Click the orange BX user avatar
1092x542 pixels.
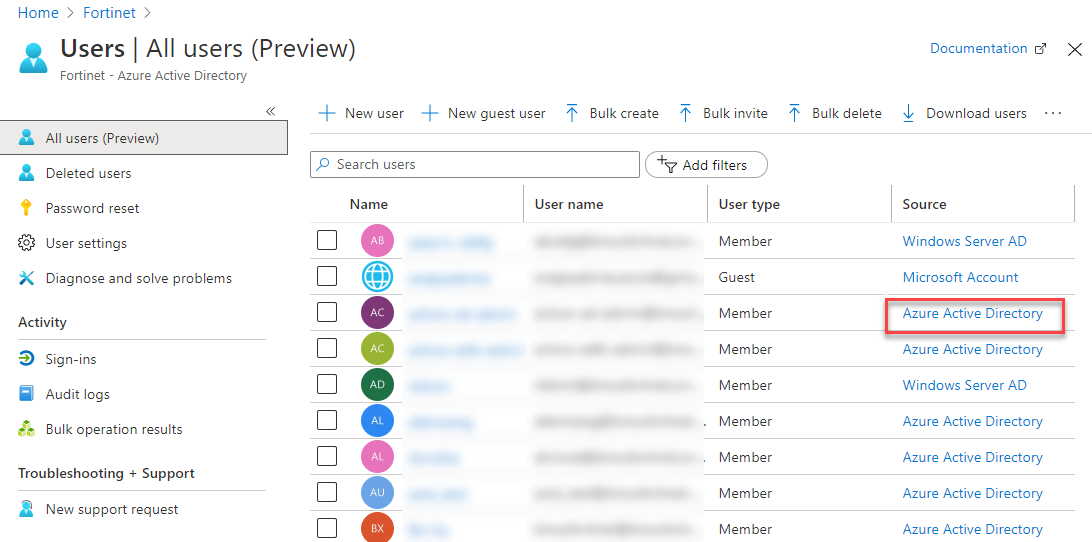pyautogui.click(x=377, y=527)
